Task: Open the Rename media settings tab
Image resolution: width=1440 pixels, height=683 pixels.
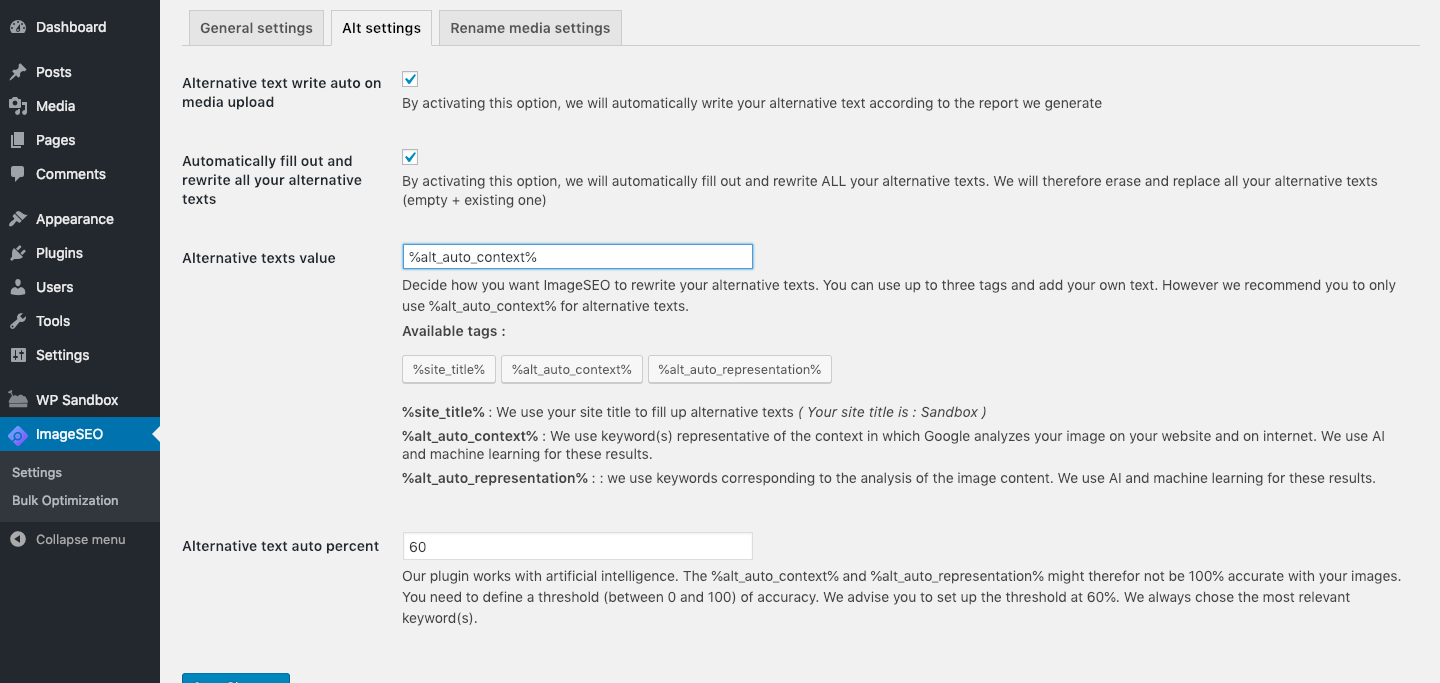Action: tap(530, 28)
